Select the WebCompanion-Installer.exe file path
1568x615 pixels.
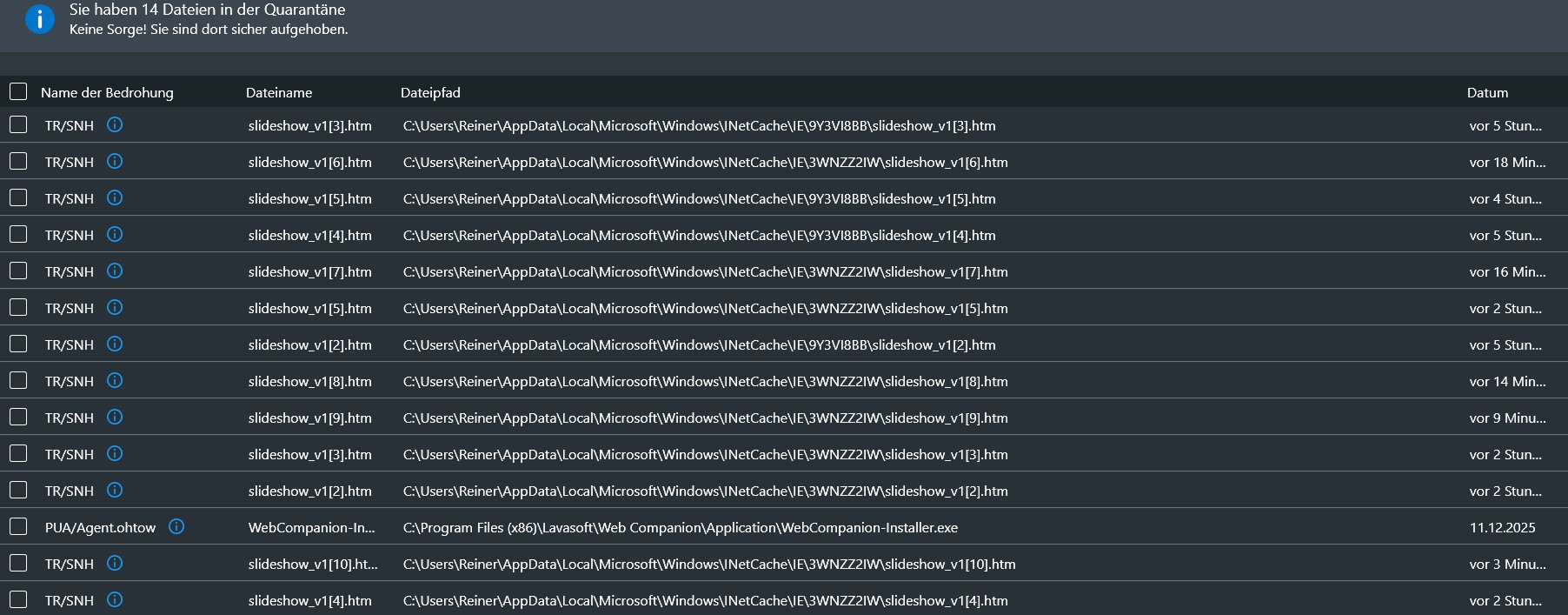pos(680,527)
